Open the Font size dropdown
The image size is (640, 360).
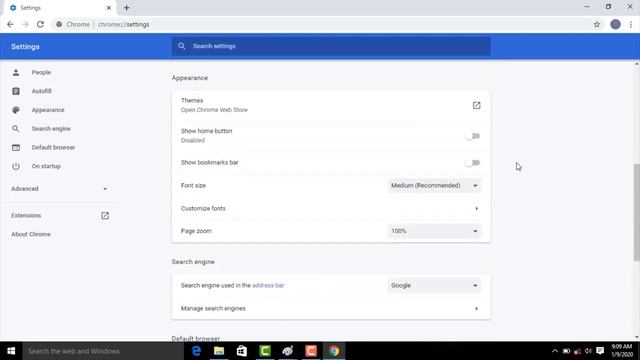[434, 186]
